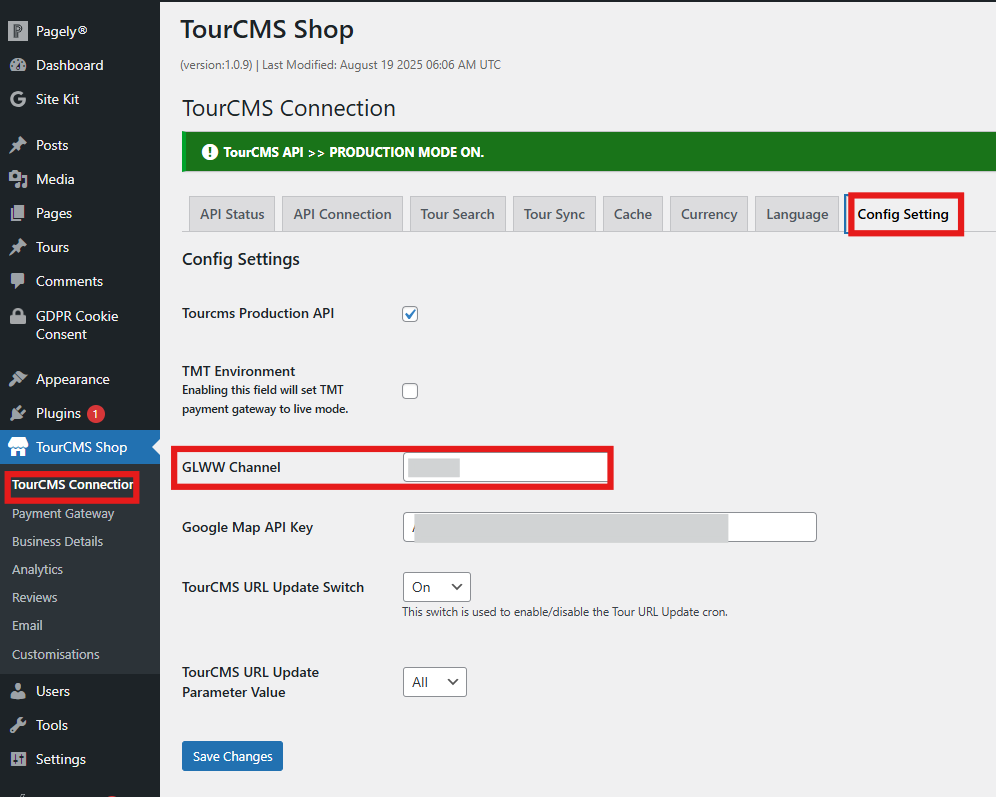This screenshot has width=996, height=797.
Task: Click the Plugins plug icon
Action: 18,413
